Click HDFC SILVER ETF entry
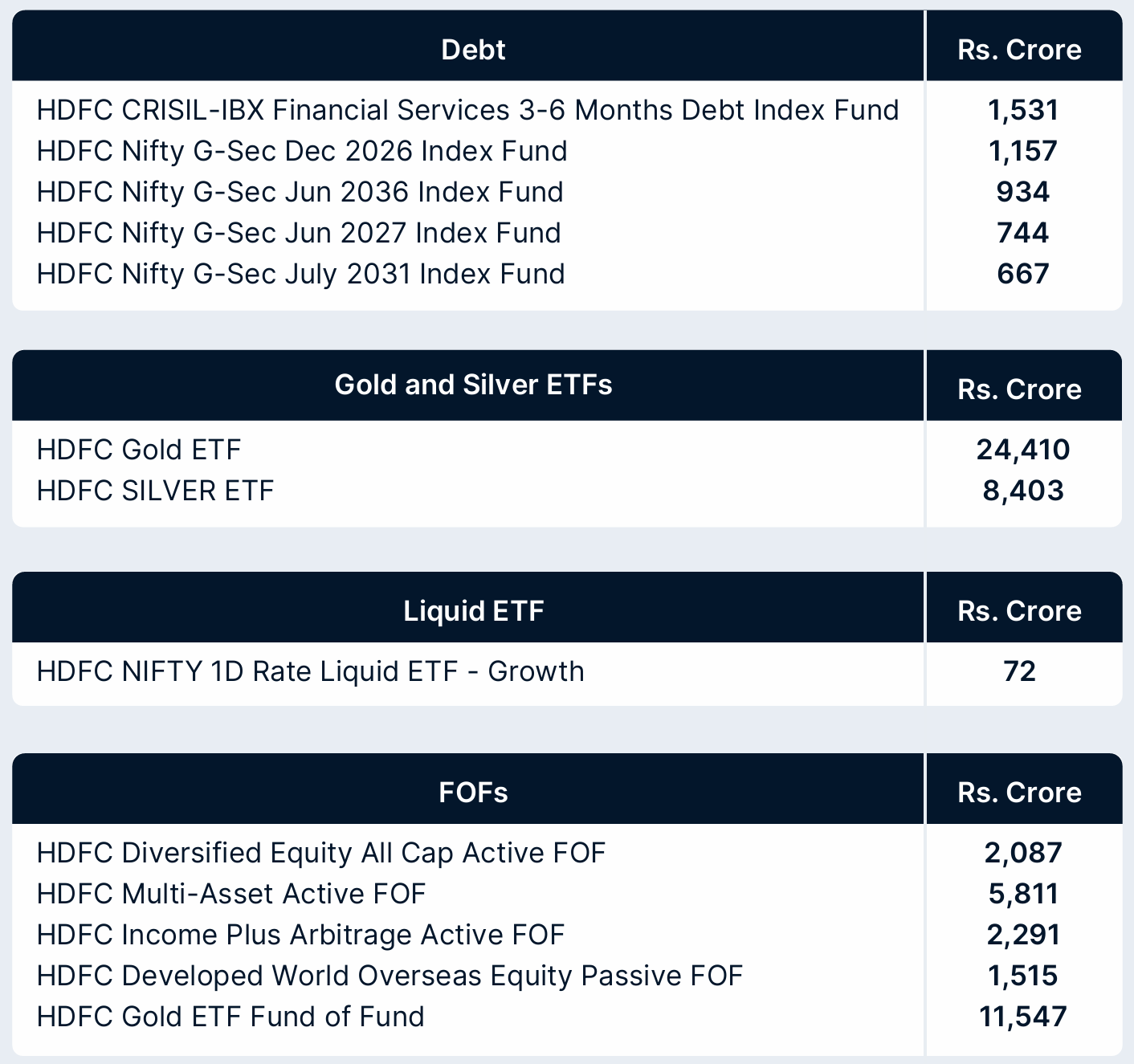1134x1064 pixels. point(156,491)
